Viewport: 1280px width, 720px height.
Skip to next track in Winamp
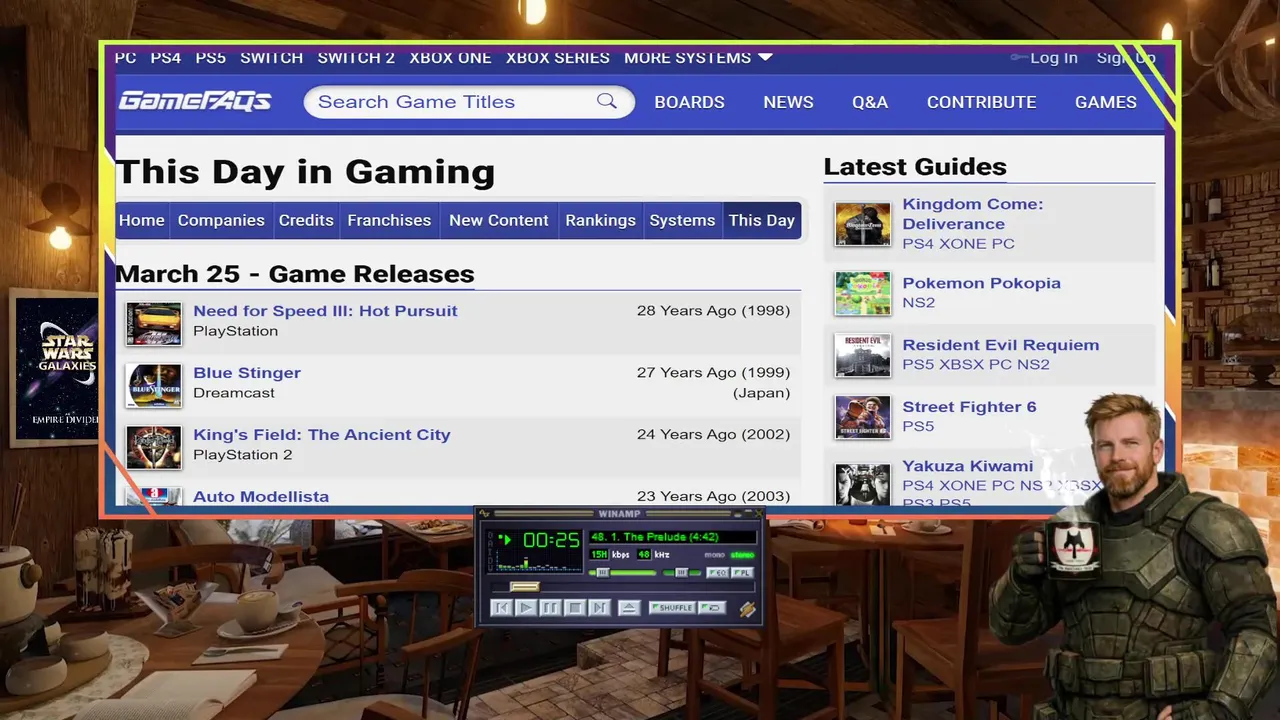tap(600, 607)
